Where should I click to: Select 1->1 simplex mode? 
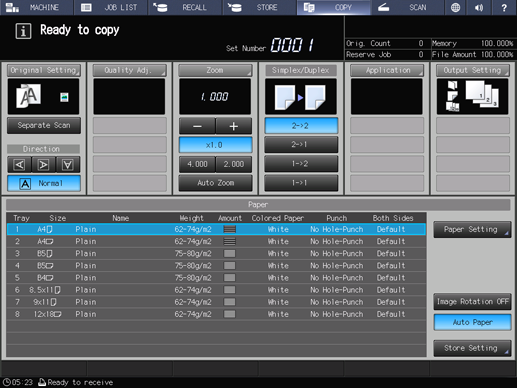pos(301,183)
